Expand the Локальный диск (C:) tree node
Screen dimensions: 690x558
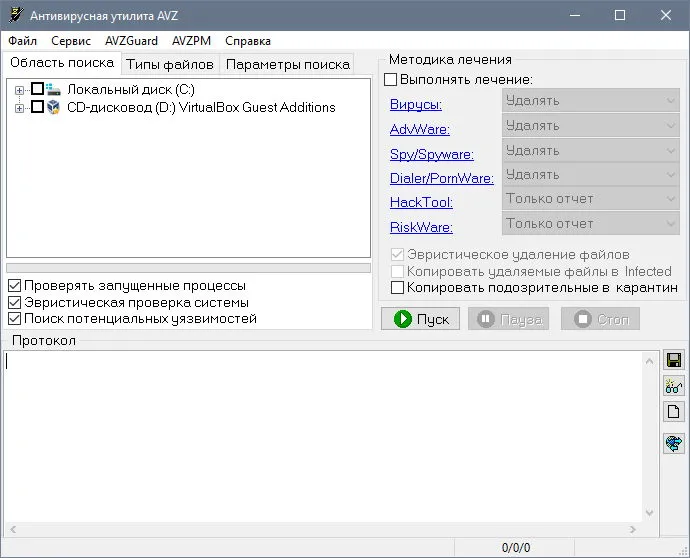pyautogui.click(x=19, y=90)
